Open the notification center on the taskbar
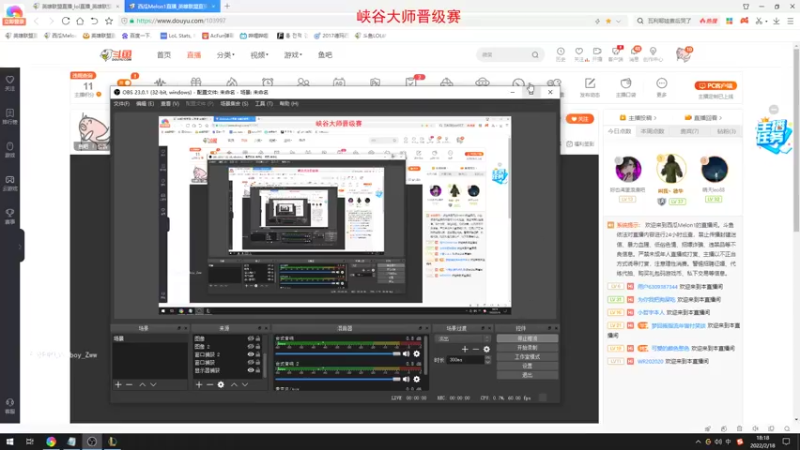 click(x=786, y=442)
